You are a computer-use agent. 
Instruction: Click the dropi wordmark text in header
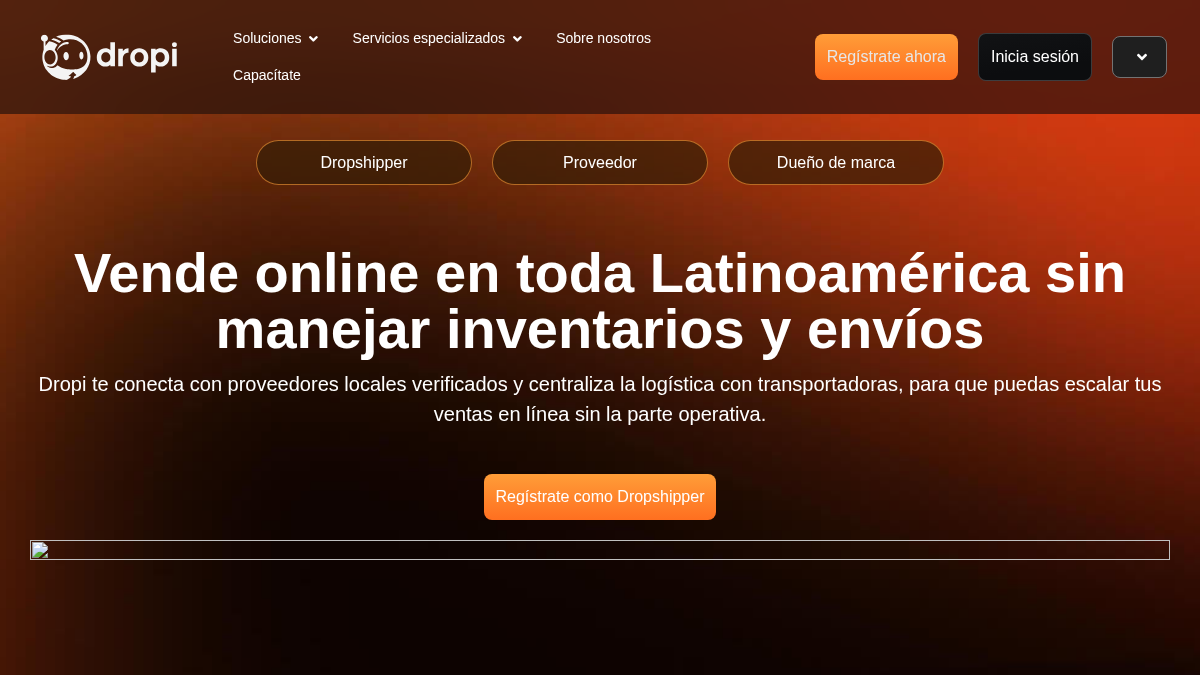pos(137,57)
